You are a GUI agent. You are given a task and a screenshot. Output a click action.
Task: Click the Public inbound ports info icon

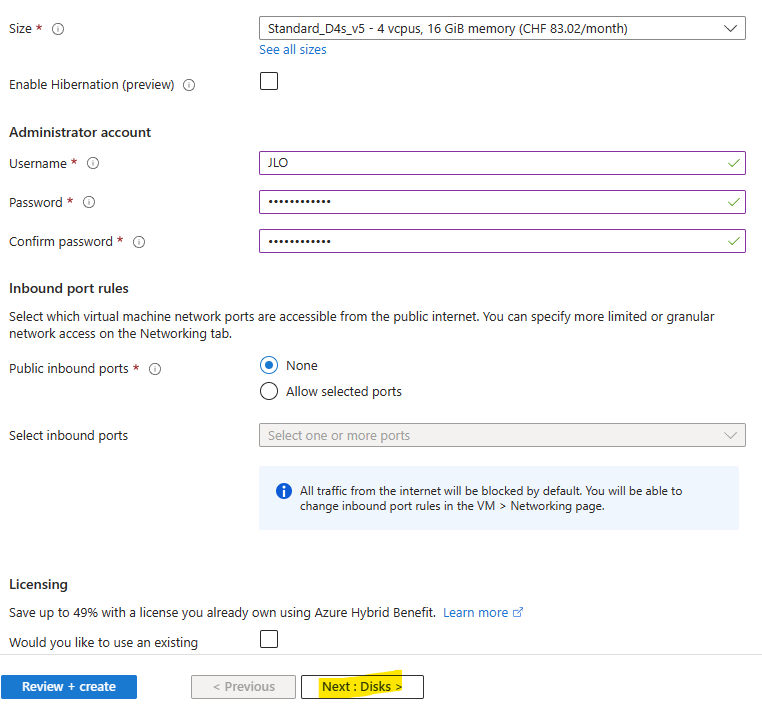pos(155,369)
